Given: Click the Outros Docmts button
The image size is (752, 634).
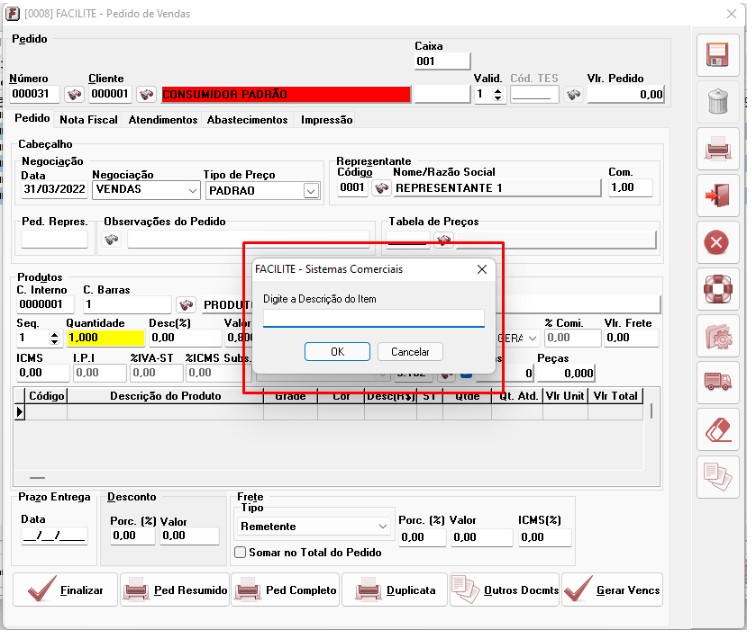Looking at the screenshot, I should (505, 590).
